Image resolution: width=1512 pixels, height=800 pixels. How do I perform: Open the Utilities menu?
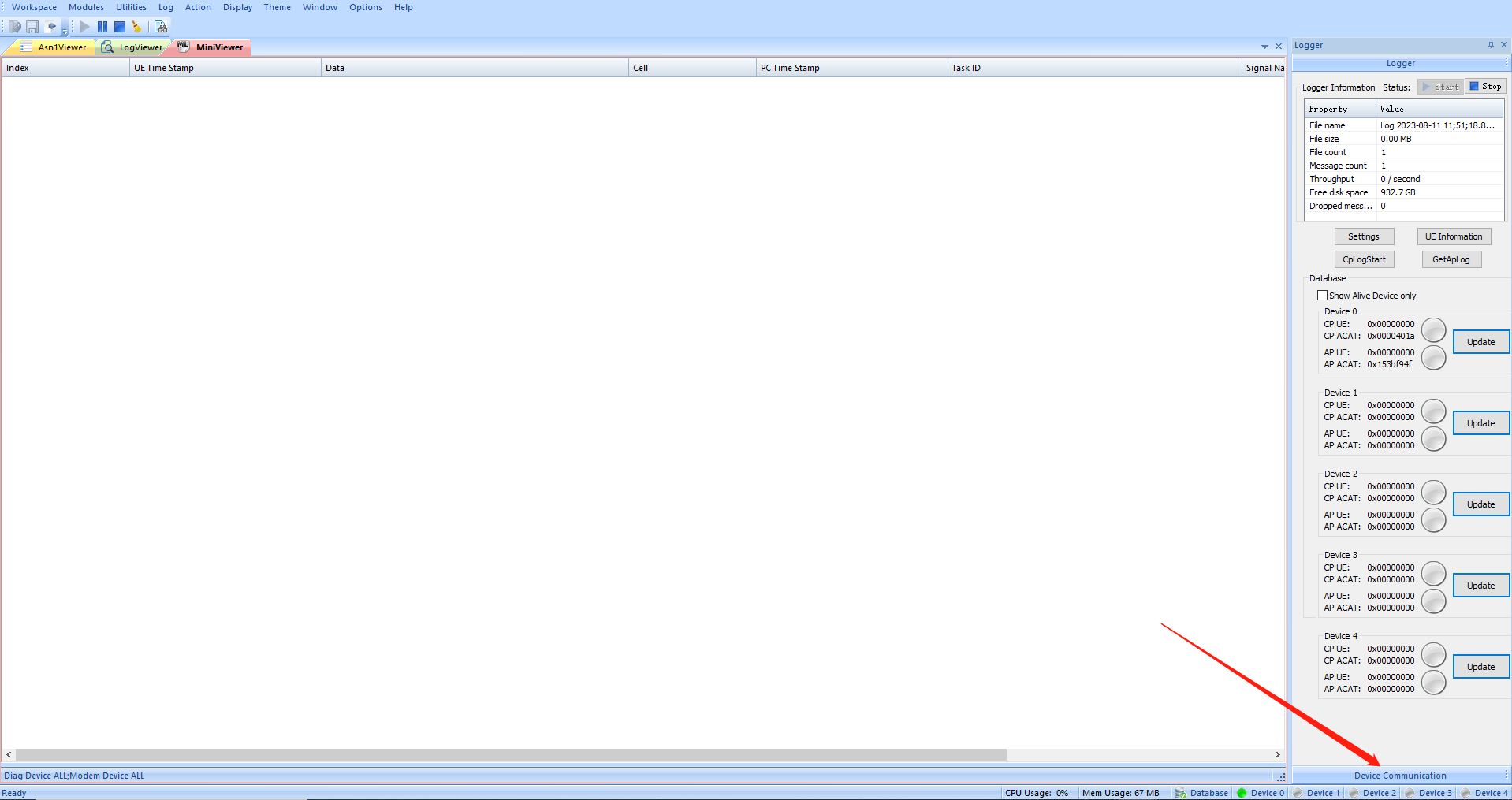click(x=131, y=7)
